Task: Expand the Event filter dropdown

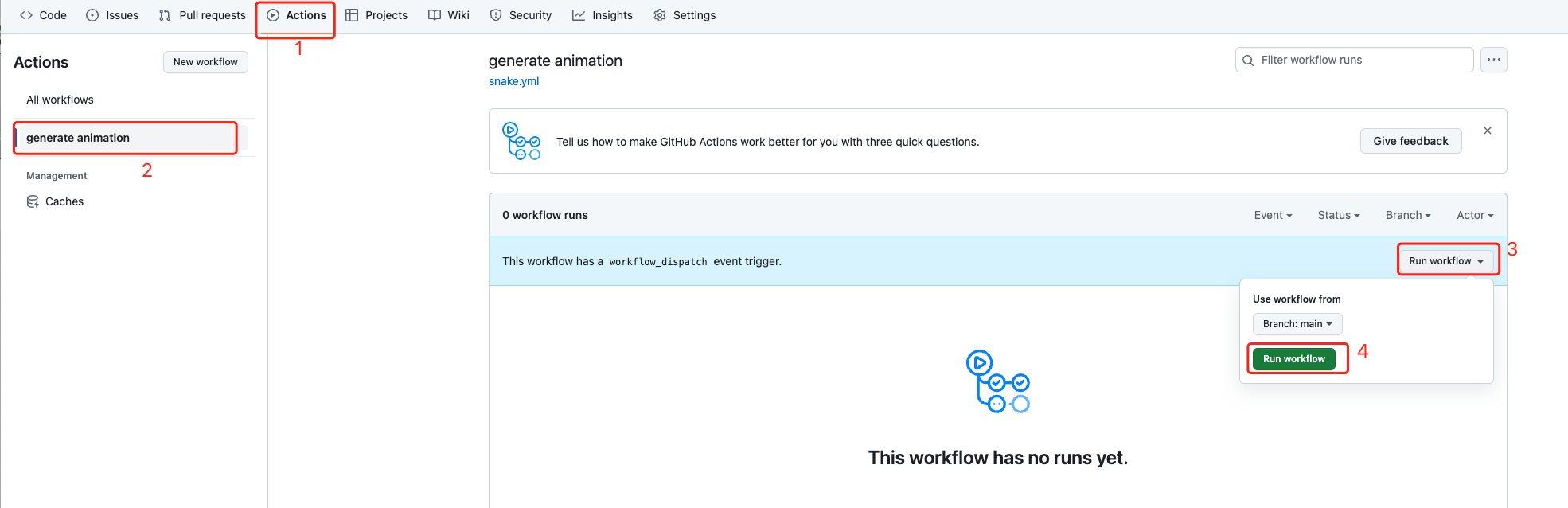Action: click(1273, 215)
